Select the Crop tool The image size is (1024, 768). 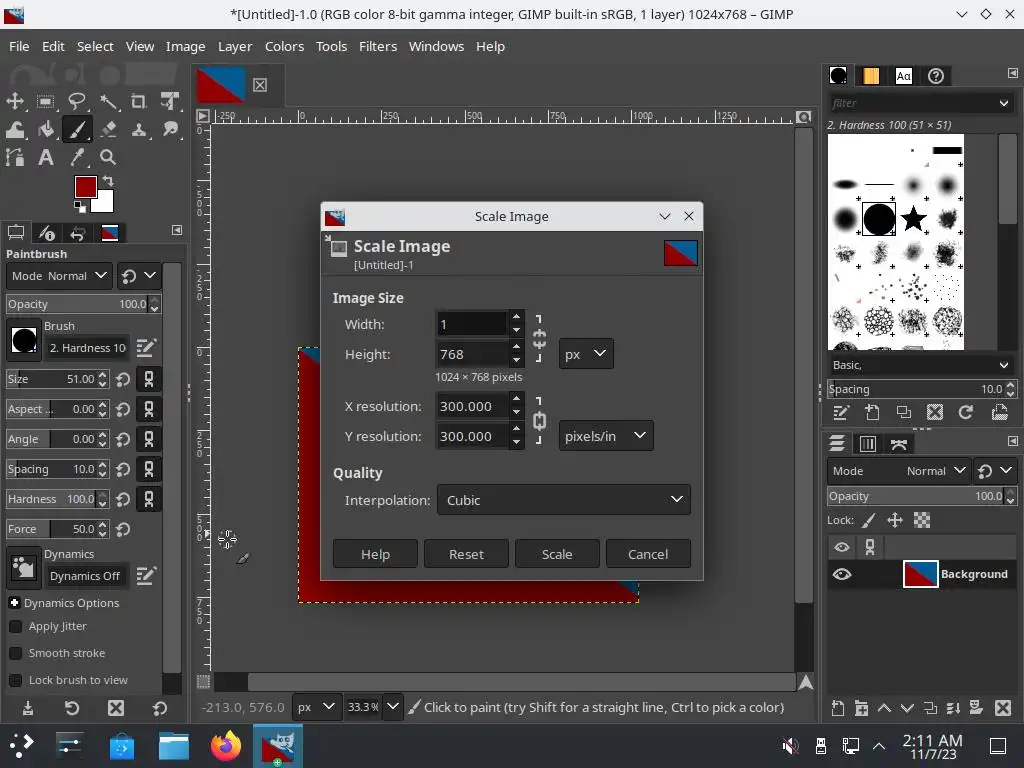[138, 101]
